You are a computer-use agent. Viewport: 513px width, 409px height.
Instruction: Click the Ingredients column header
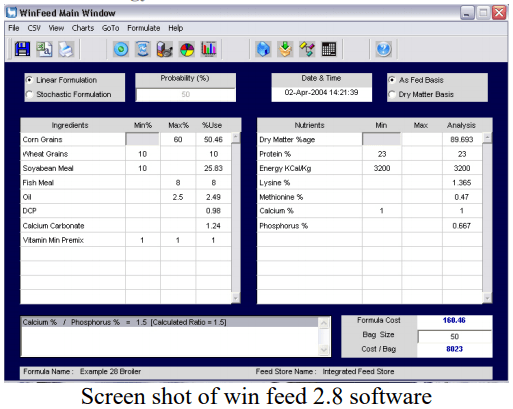[x=70, y=125]
